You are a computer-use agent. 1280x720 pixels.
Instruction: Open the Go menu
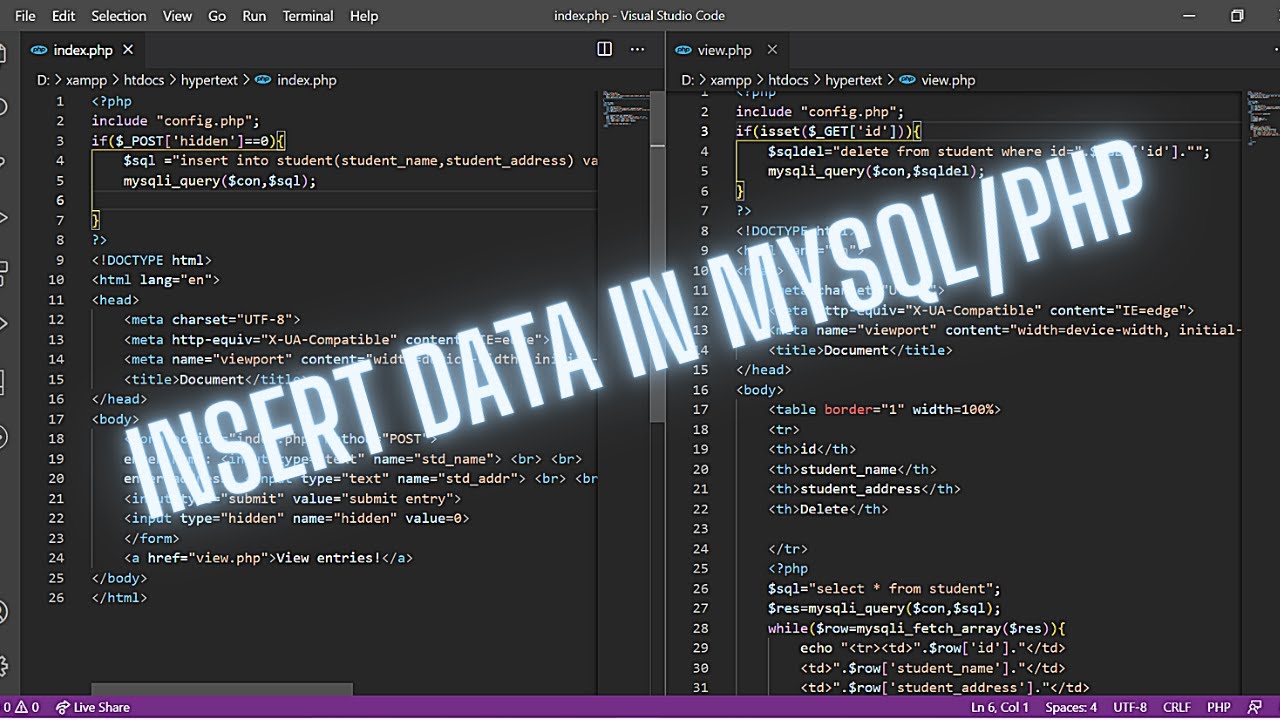click(217, 16)
